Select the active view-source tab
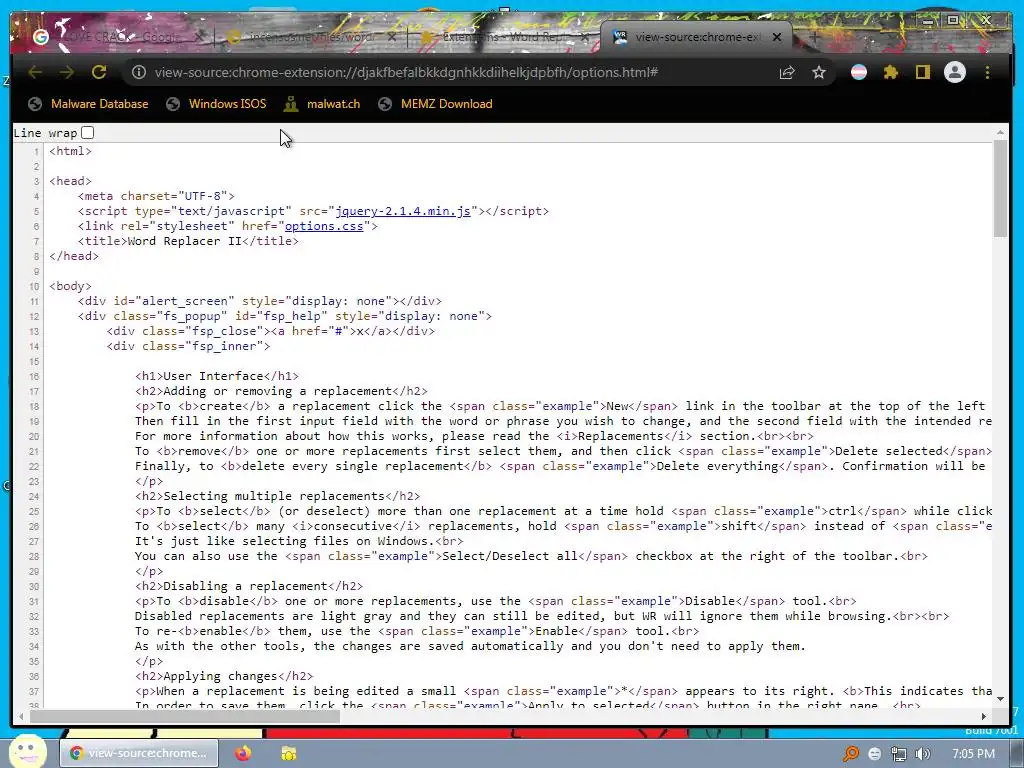 (696, 37)
